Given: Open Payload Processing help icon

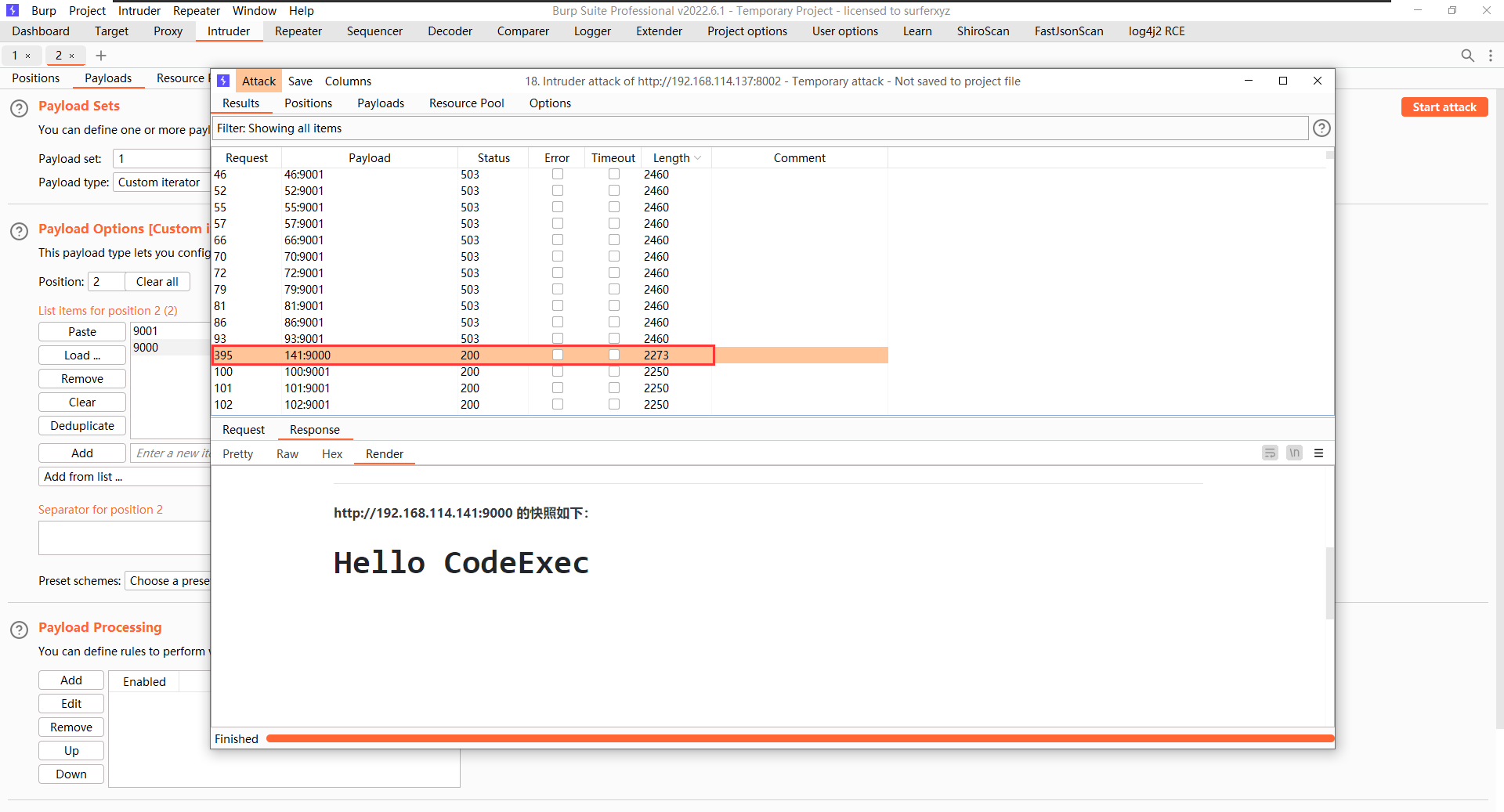Looking at the screenshot, I should tap(19, 630).
